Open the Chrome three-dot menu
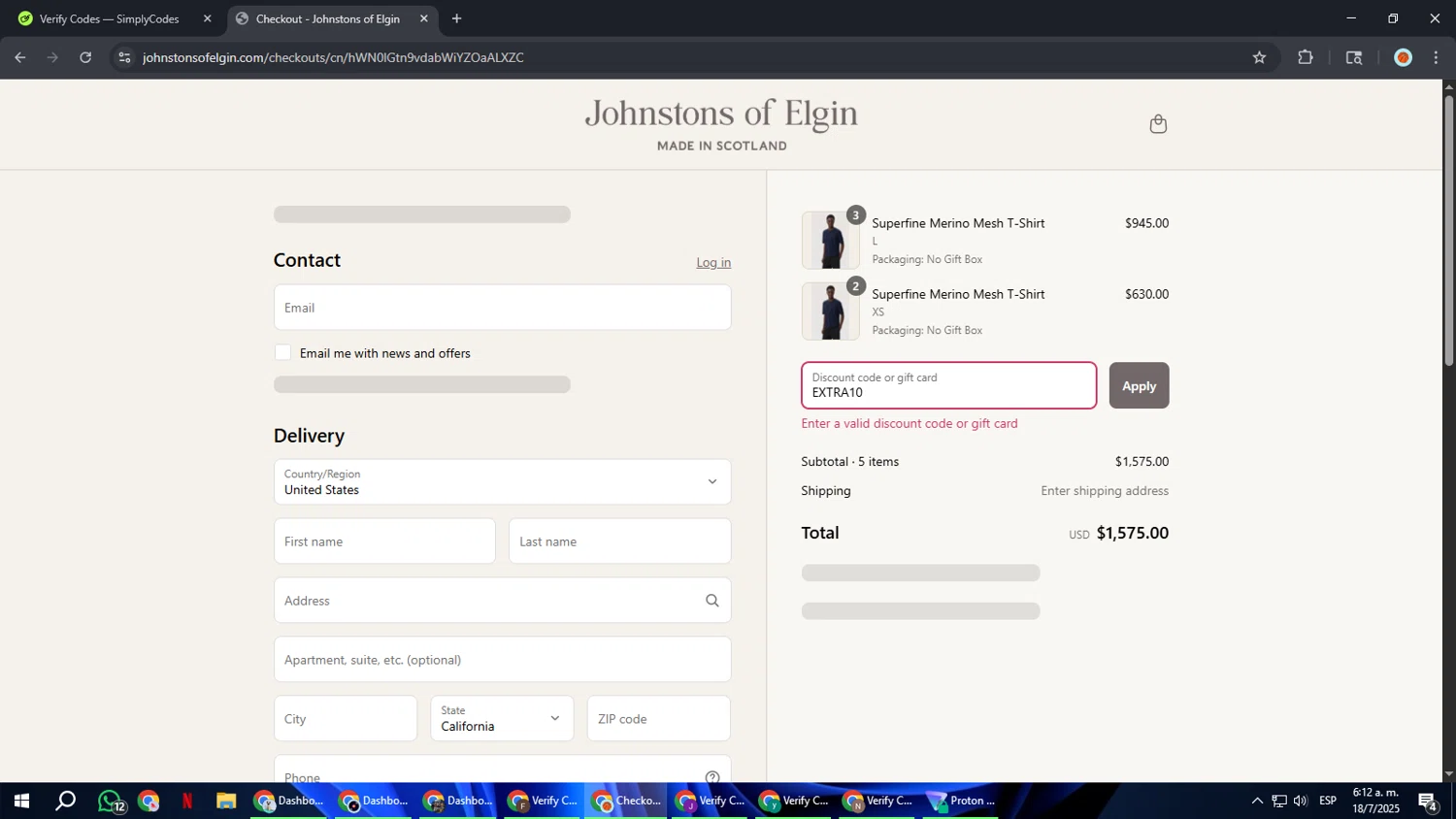This screenshot has width=1456, height=819. 1436,57
